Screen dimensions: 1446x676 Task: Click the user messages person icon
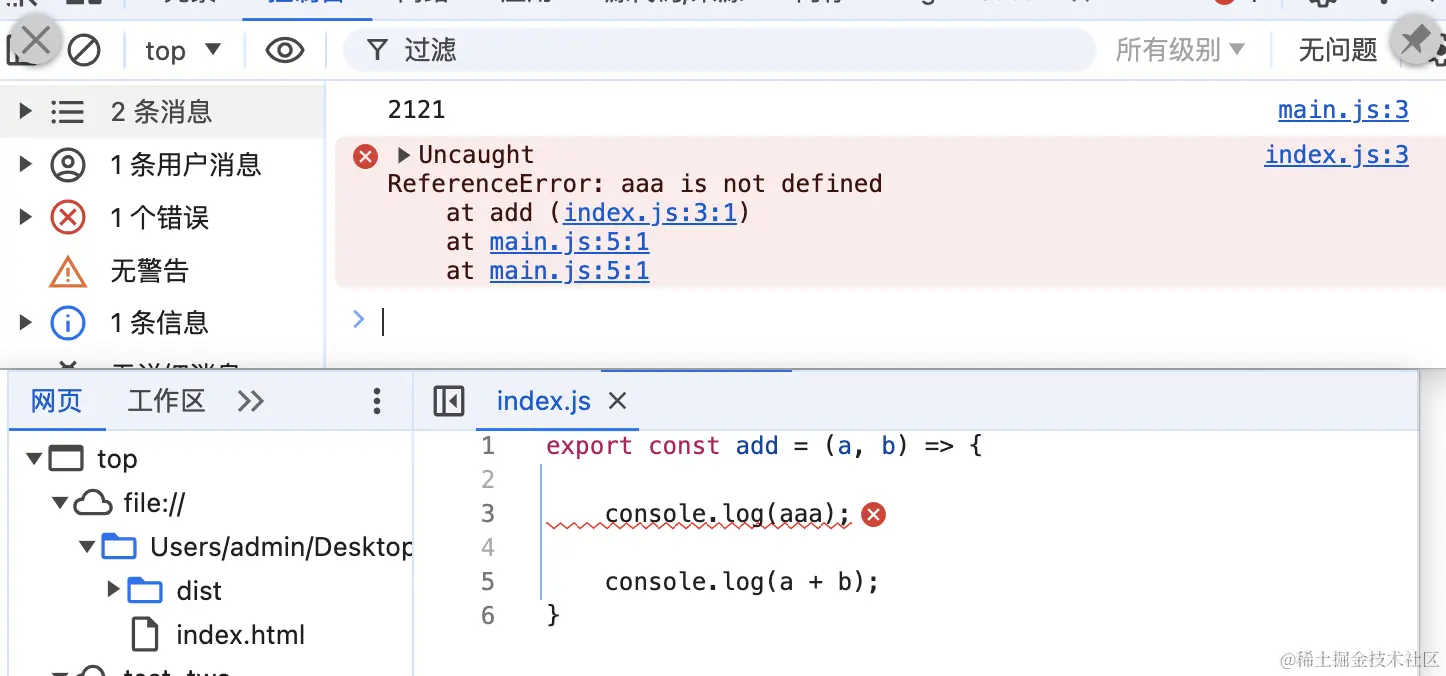[68, 164]
